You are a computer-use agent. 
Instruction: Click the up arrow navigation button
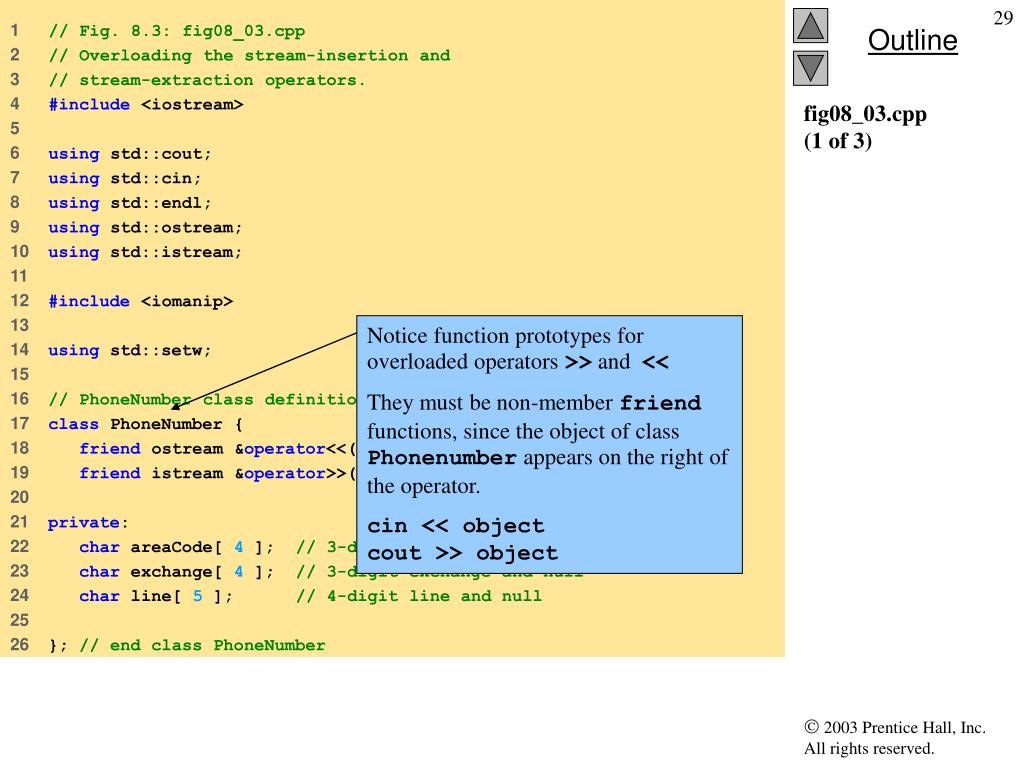click(810, 25)
